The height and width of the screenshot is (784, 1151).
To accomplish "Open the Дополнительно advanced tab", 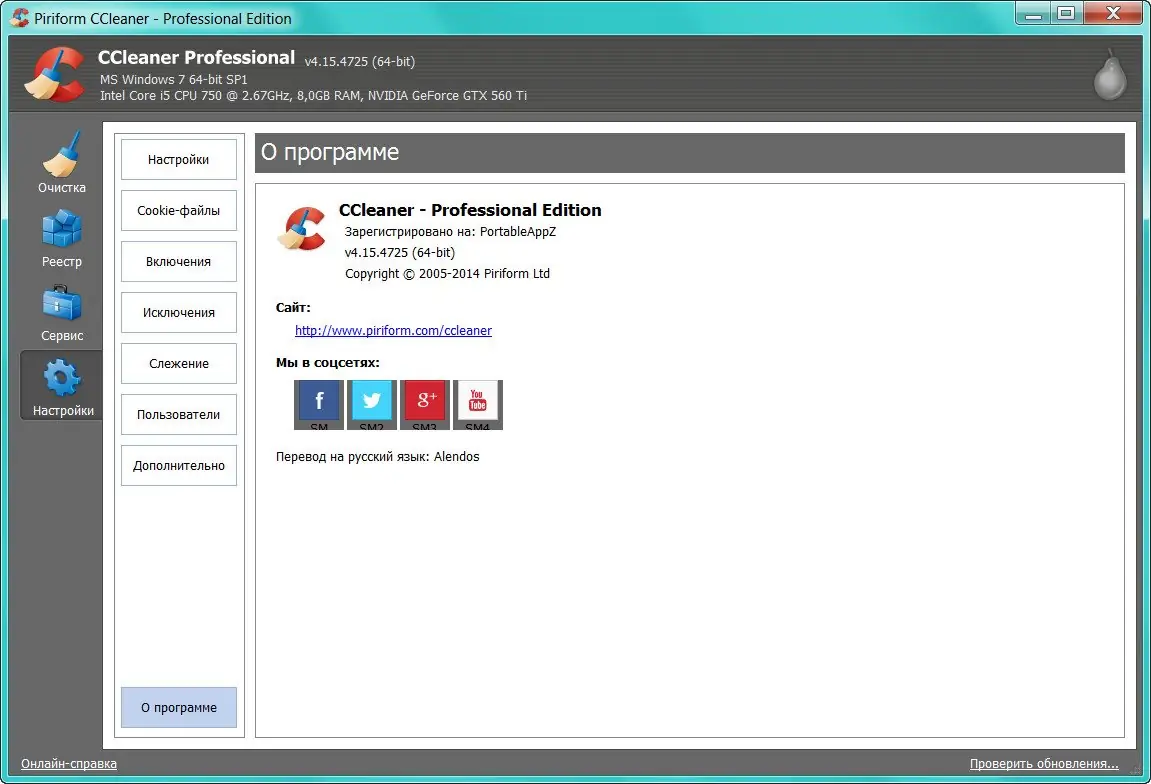I will 178,465.
